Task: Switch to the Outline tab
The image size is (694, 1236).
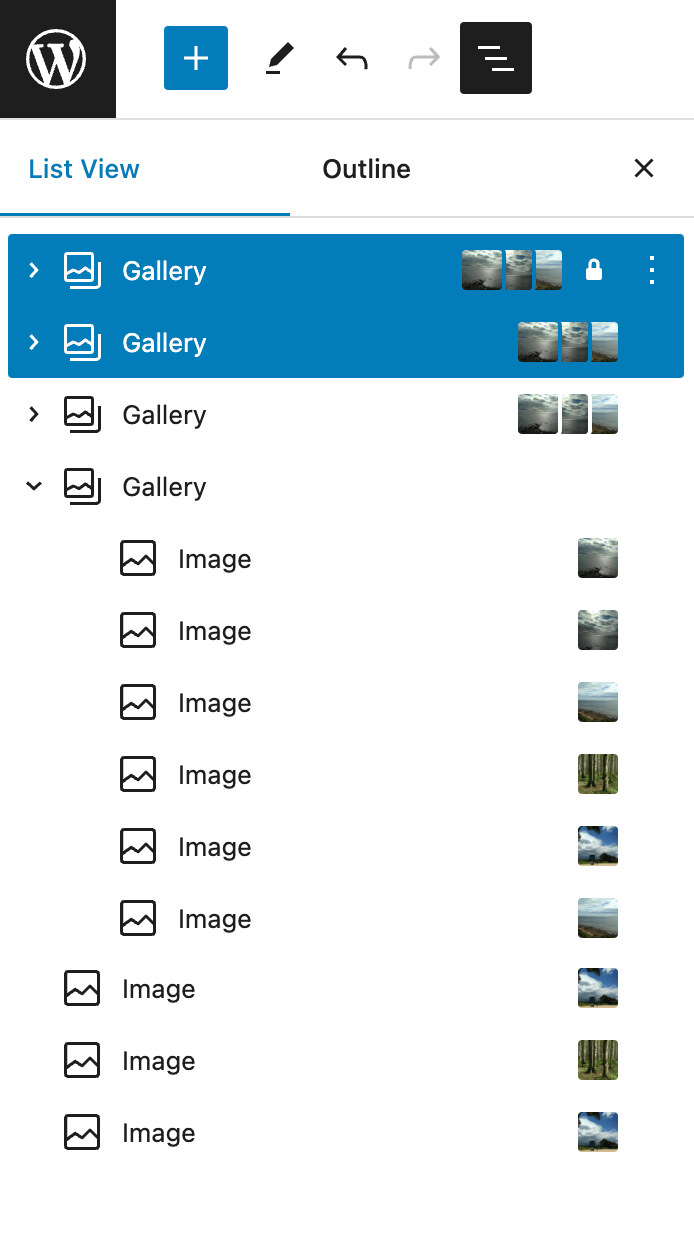Action: [366, 169]
